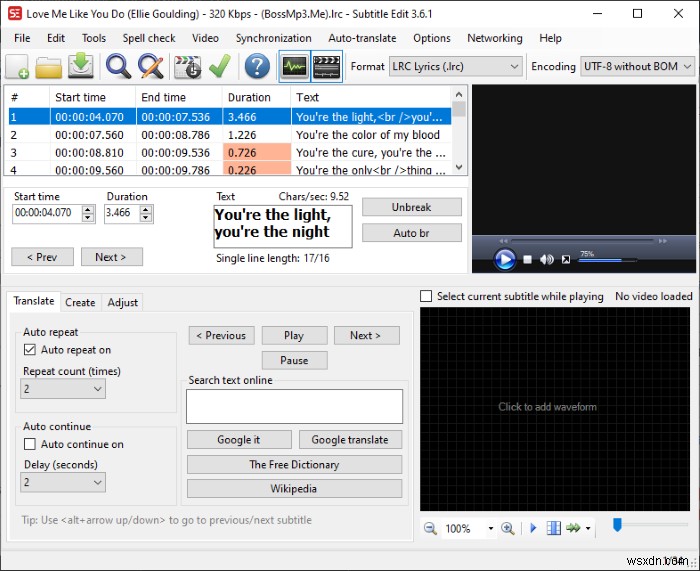The width and height of the screenshot is (700, 571).
Task: Open the Spell check menu
Action: (x=149, y=38)
